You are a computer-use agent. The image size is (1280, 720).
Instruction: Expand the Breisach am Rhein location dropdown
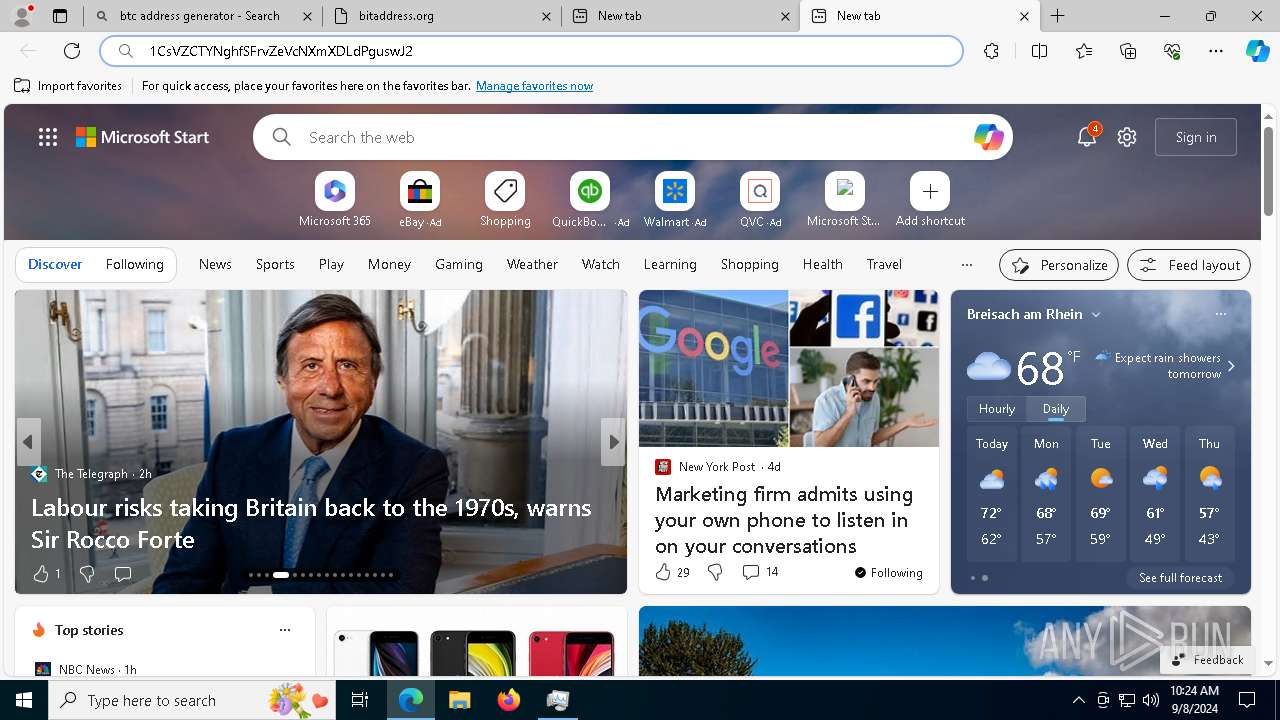click(x=1096, y=314)
